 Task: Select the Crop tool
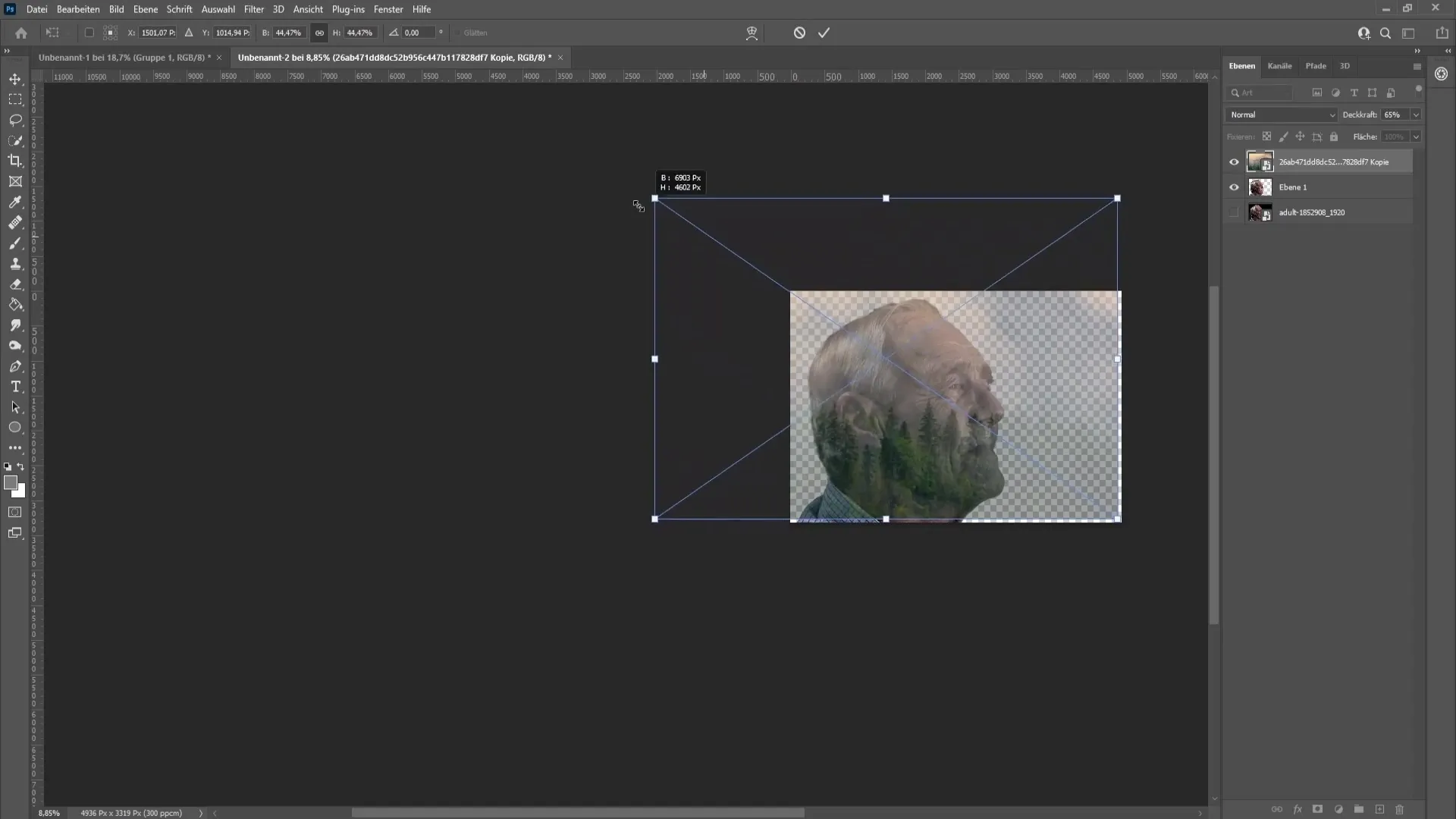point(15,161)
